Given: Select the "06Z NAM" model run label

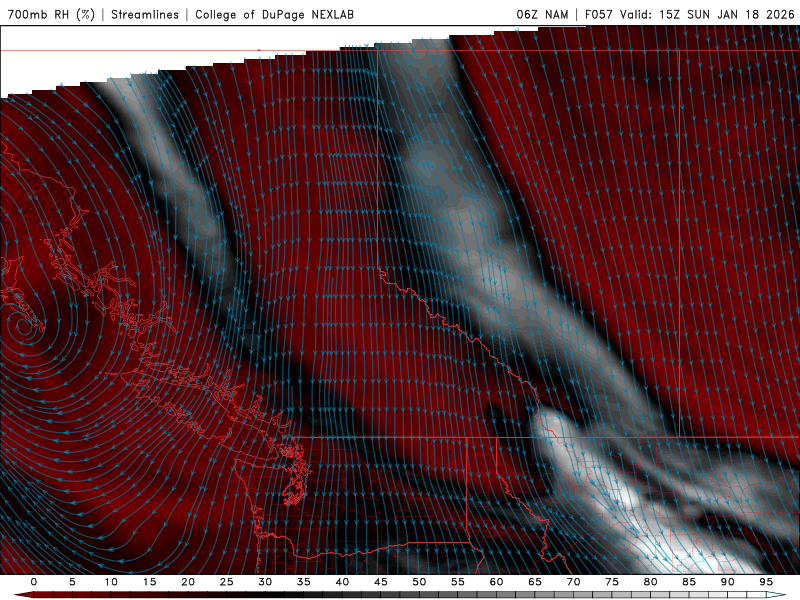Looking at the screenshot, I should 542,14.
